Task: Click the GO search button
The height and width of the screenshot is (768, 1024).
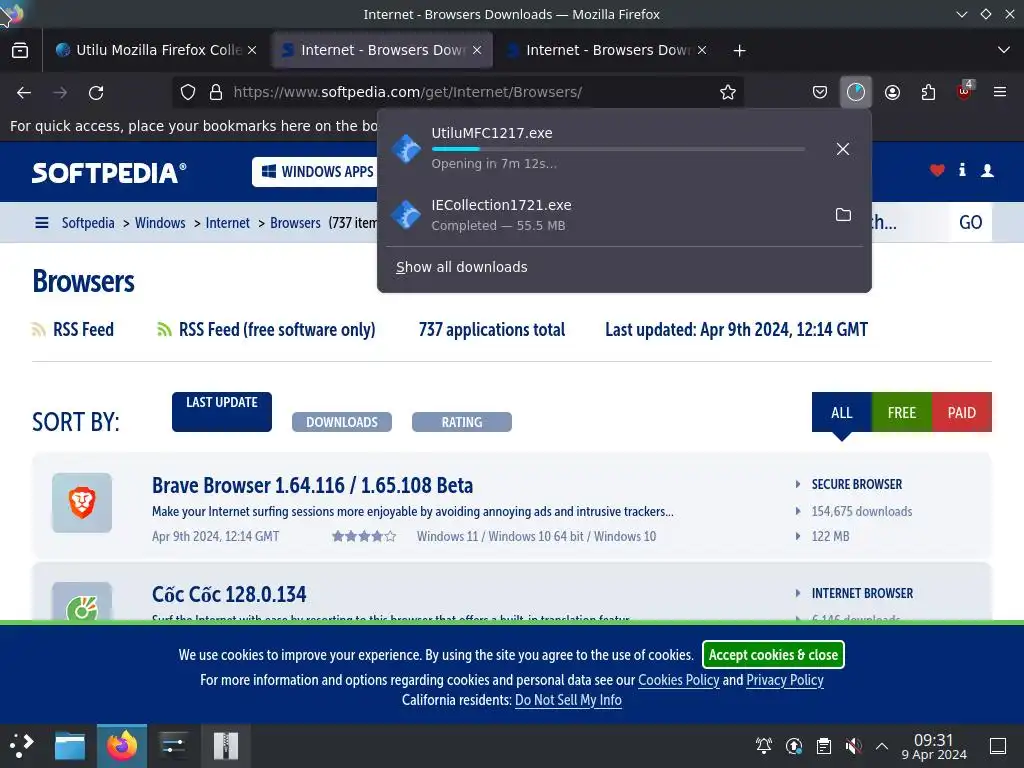Action: click(x=970, y=222)
